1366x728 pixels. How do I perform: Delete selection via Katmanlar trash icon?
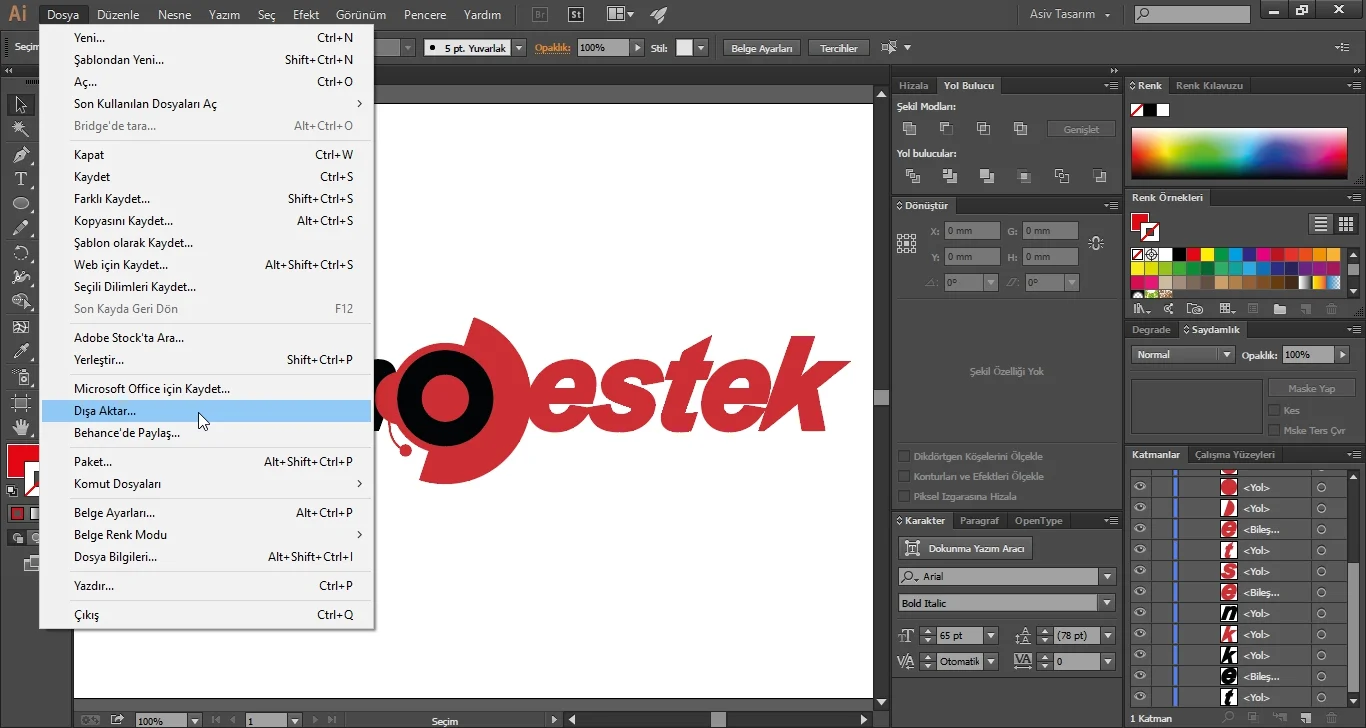(x=1331, y=718)
